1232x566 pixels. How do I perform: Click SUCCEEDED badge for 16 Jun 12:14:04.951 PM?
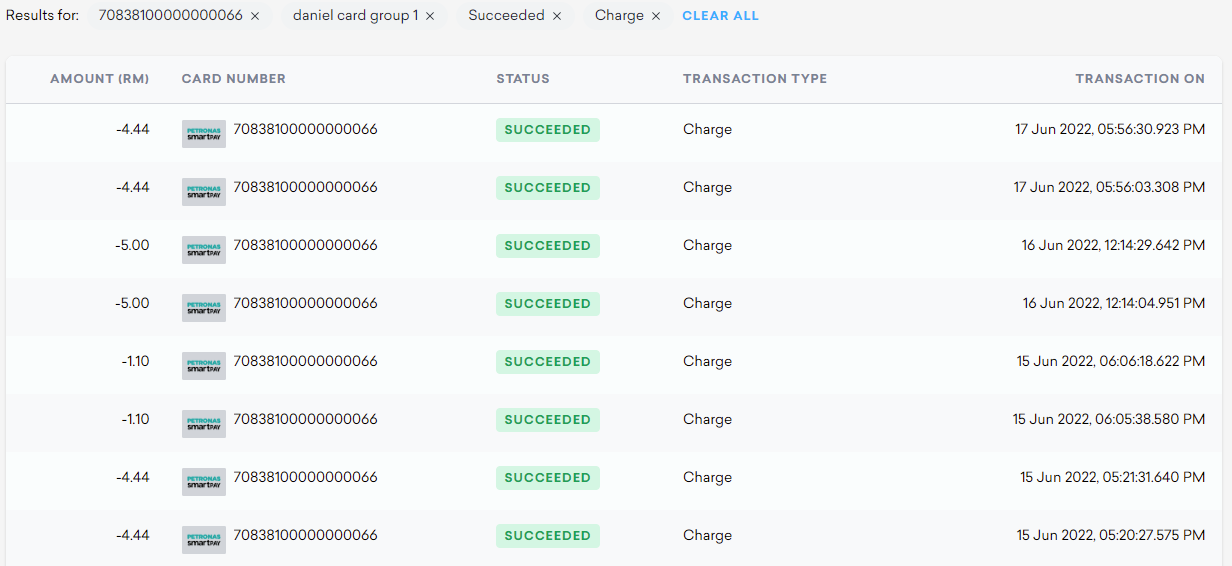point(548,304)
